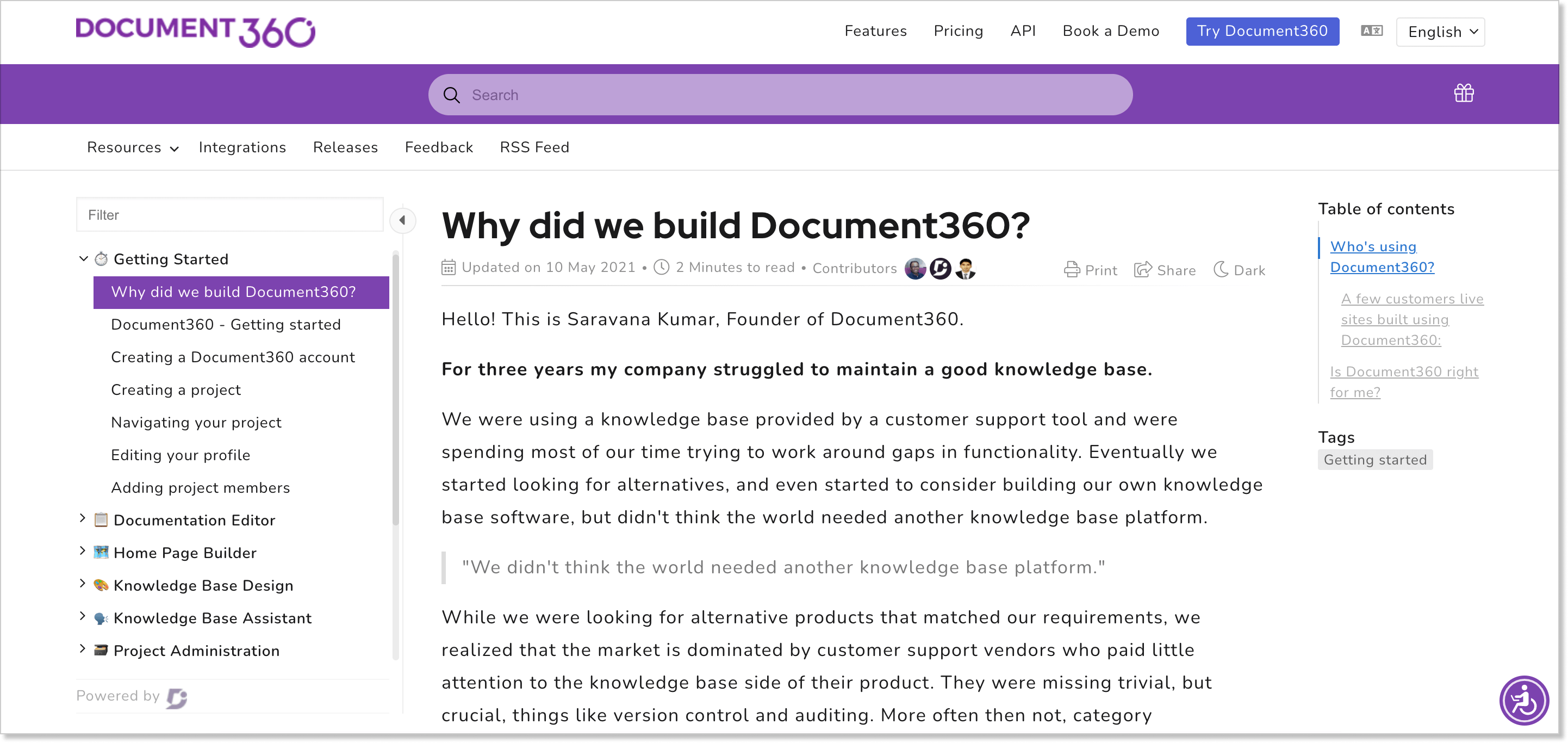Screen dimensions: 1568x743
Task: Click 'Who's using Document360?' table of contents link
Action: 1382,256
